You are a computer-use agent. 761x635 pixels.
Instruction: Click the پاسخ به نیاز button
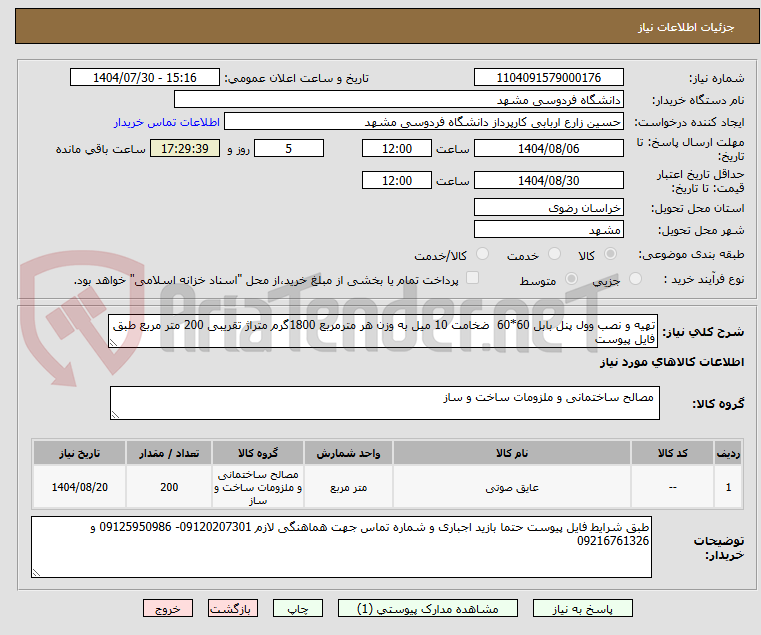point(582,608)
